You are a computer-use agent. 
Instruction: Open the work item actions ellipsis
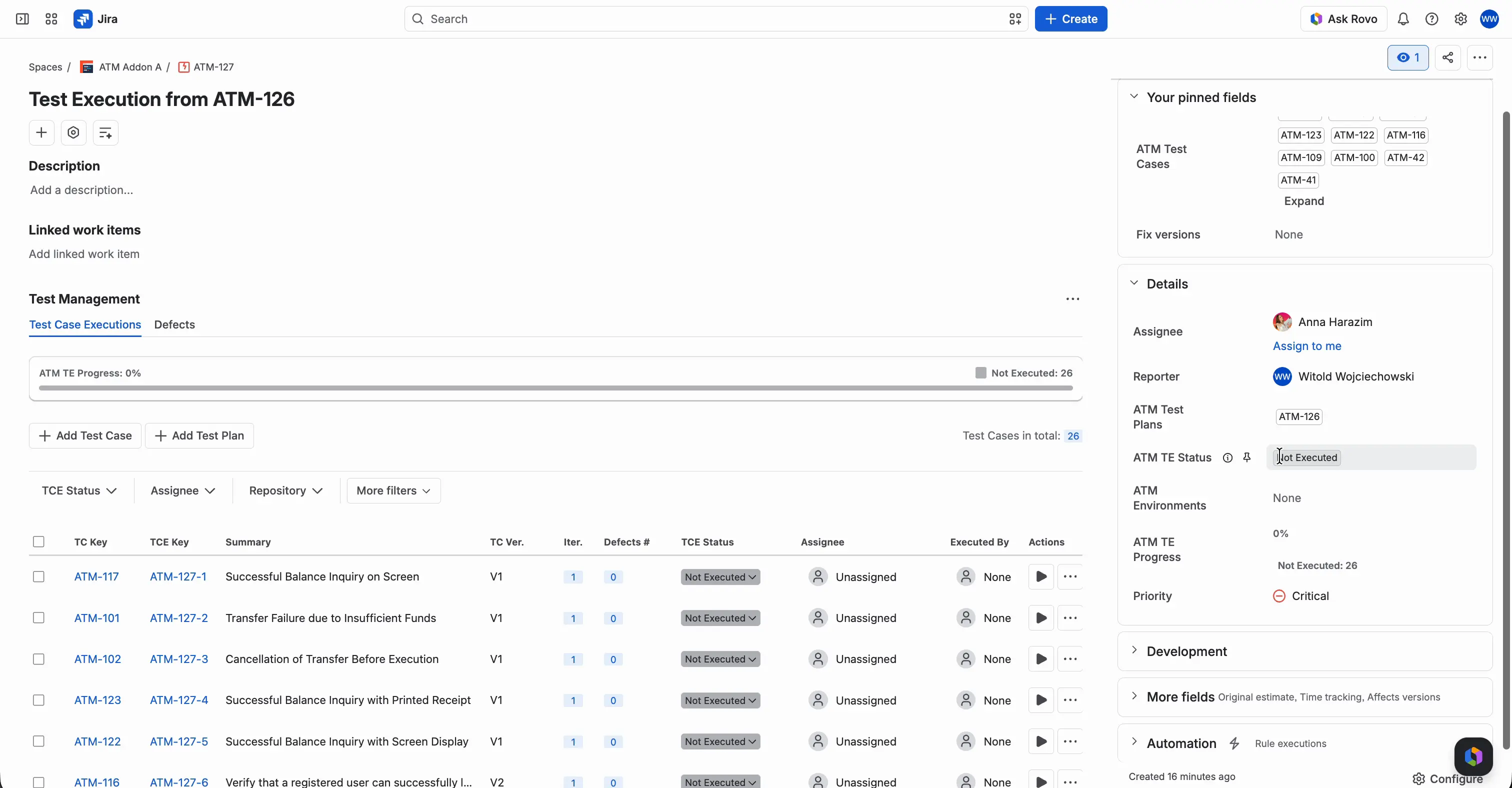(x=1479, y=57)
